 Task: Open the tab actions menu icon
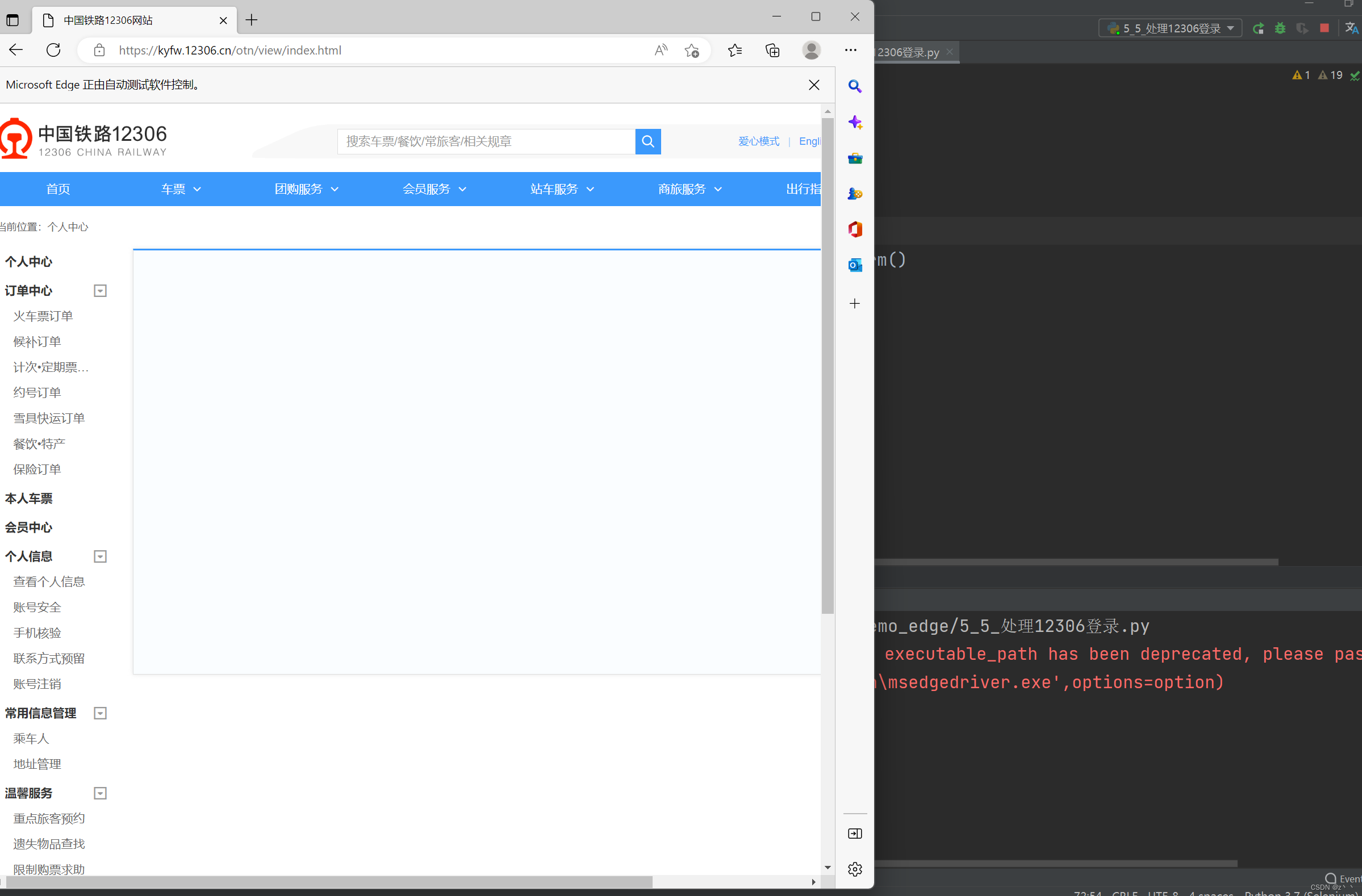tap(12, 20)
